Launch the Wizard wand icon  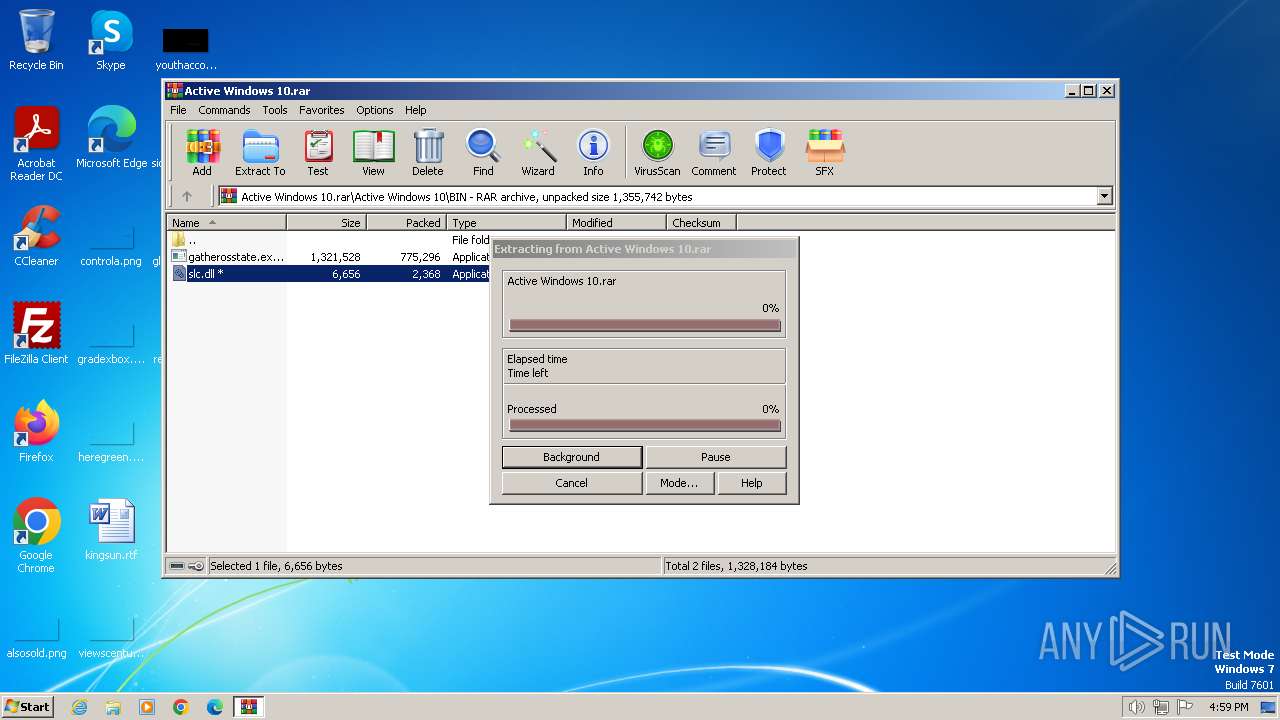(538, 153)
